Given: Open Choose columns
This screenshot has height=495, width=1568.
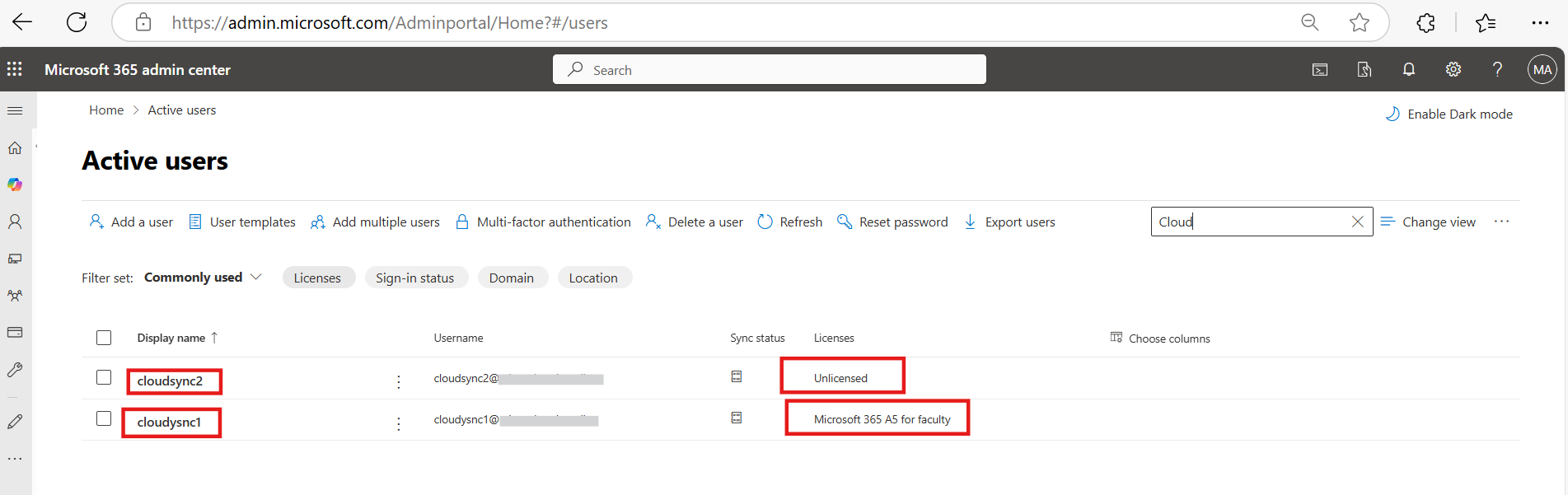Looking at the screenshot, I should (1160, 338).
